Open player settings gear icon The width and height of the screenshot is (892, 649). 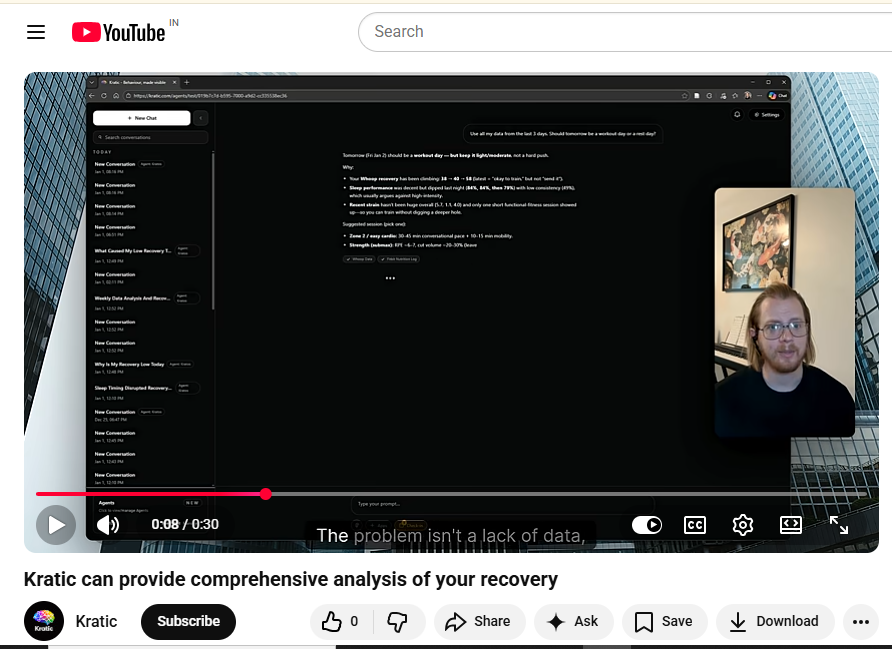click(742, 524)
